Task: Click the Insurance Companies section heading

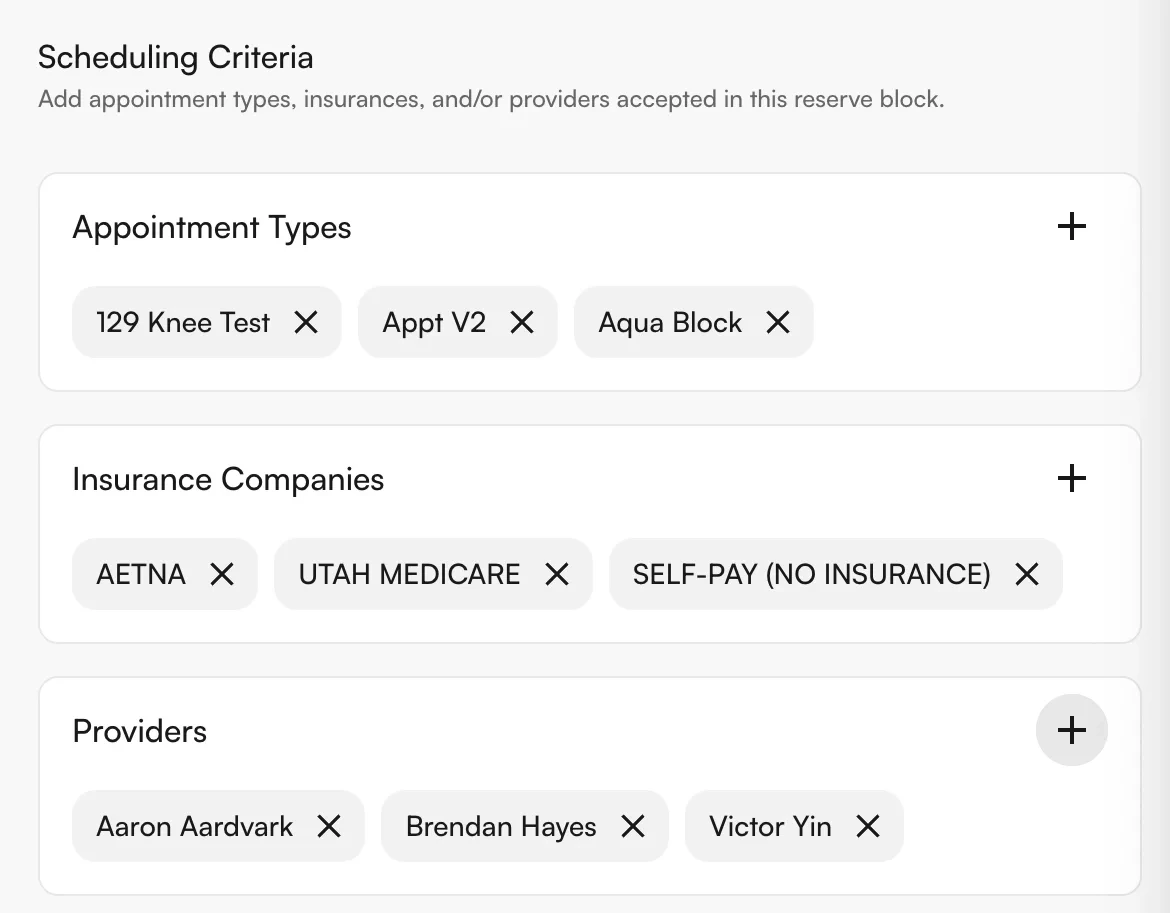Action: pyautogui.click(x=227, y=479)
